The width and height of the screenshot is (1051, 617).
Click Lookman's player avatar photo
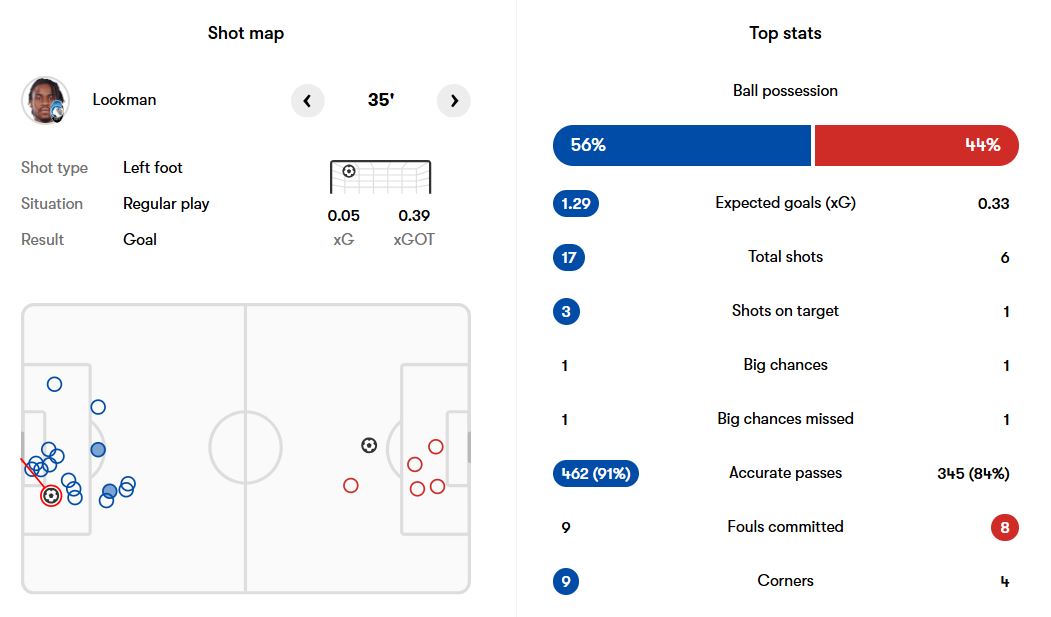click(x=45, y=100)
